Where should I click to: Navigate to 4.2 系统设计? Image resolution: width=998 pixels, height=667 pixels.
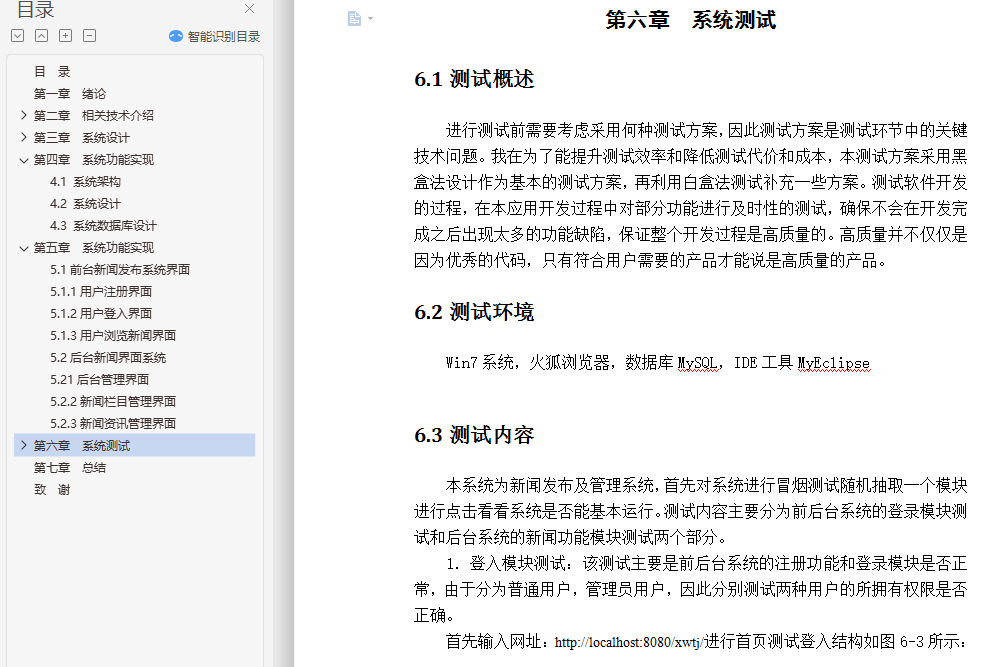[x=85, y=204]
